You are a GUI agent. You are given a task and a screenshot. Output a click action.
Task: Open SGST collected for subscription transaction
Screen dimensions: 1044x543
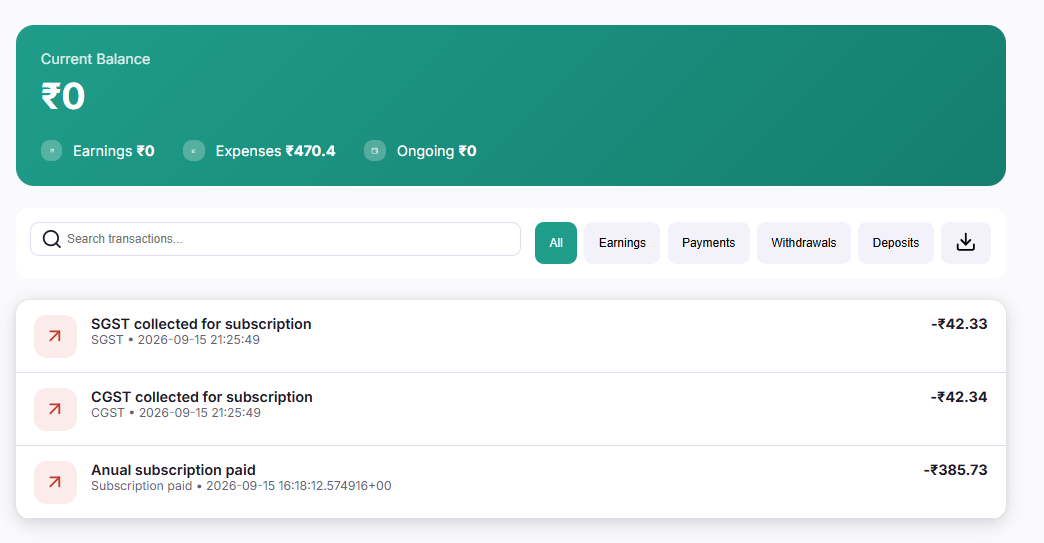(x=511, y=336)
